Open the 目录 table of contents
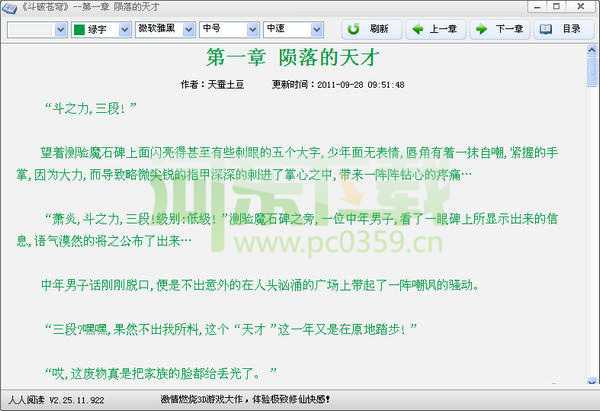Viewport: 600px width, 411px height. [564, 29]
